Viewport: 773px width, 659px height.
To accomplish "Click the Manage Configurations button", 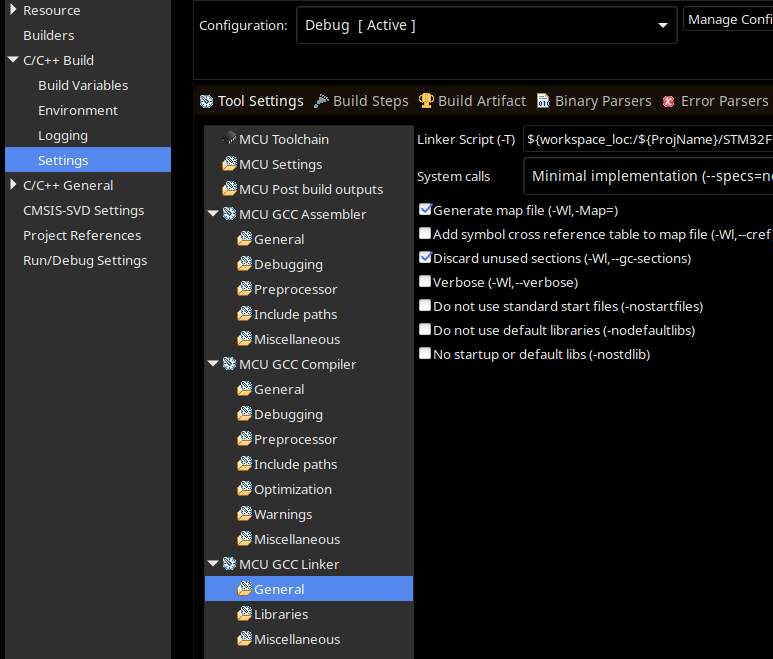I will click(x=728, y=19).
